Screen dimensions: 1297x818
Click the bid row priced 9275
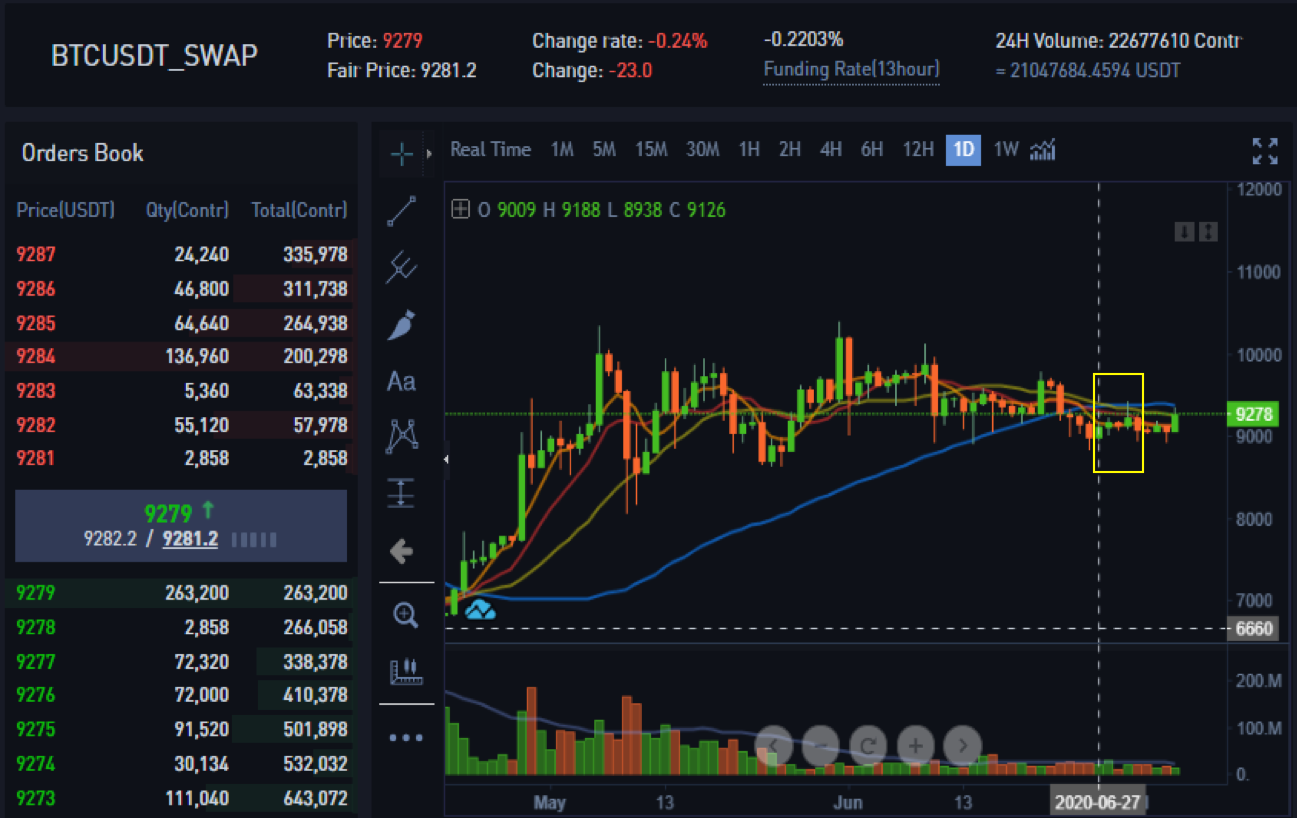[181, 729]
